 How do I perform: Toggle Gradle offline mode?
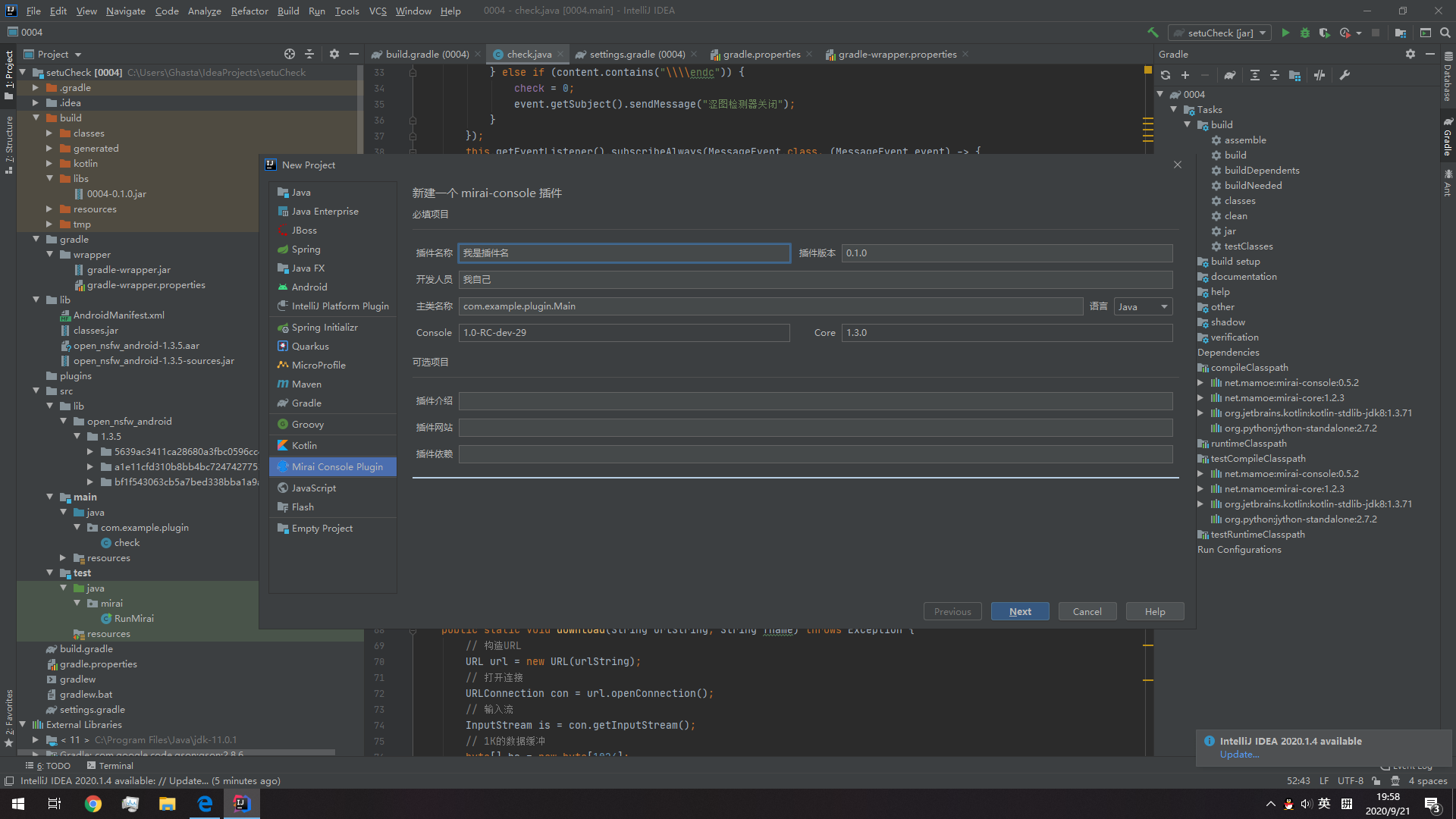point(1319,75)
